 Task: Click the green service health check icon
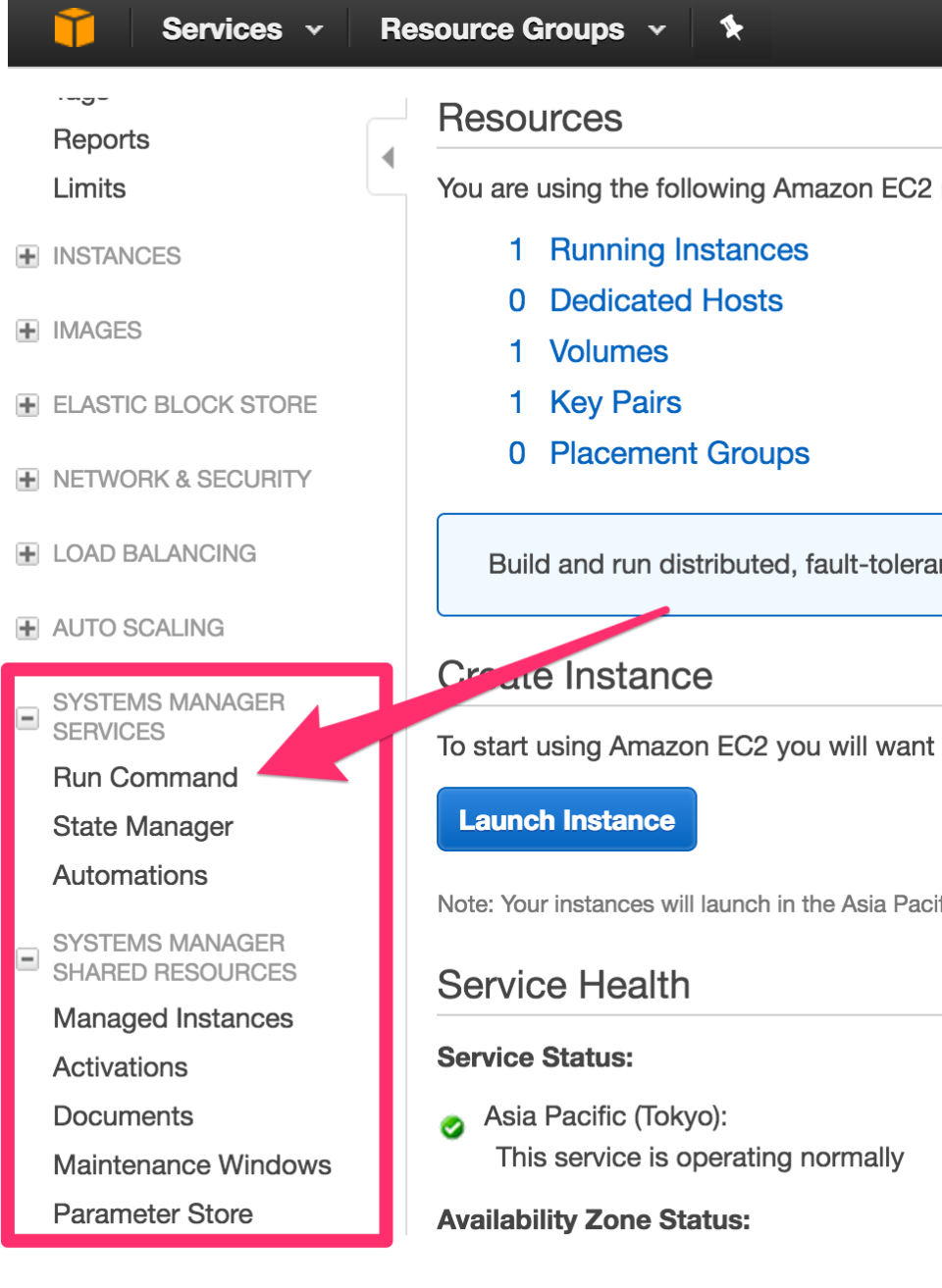[x=452, y=1128]
